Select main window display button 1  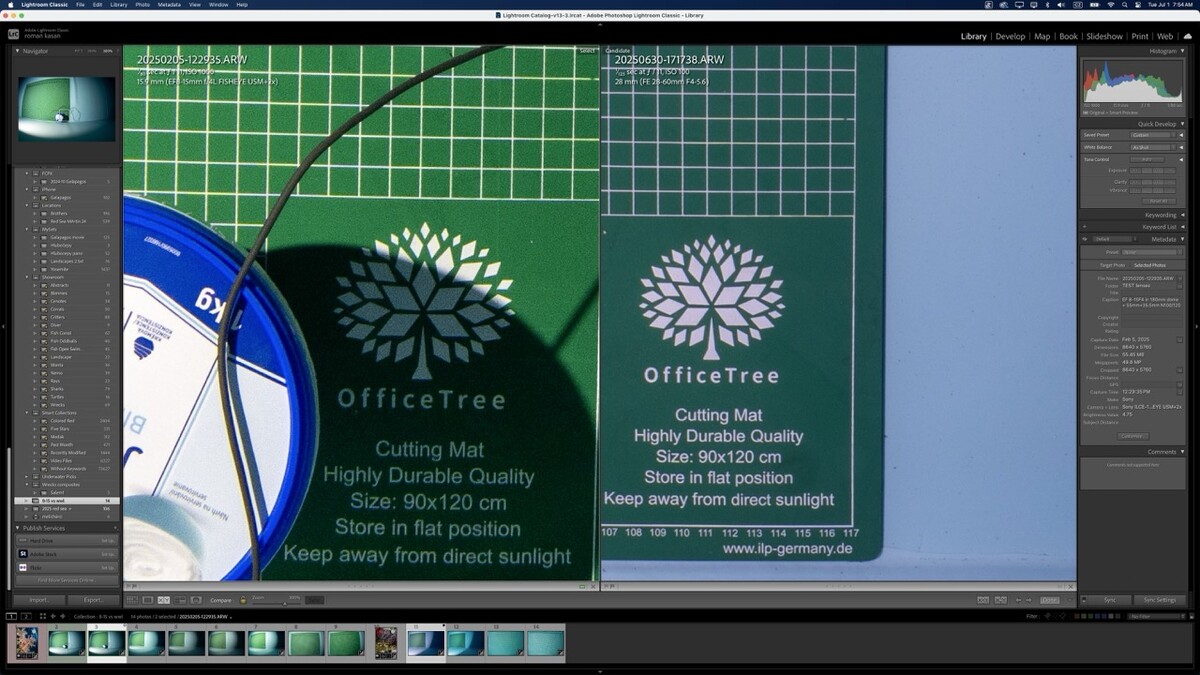click(11, 616)
